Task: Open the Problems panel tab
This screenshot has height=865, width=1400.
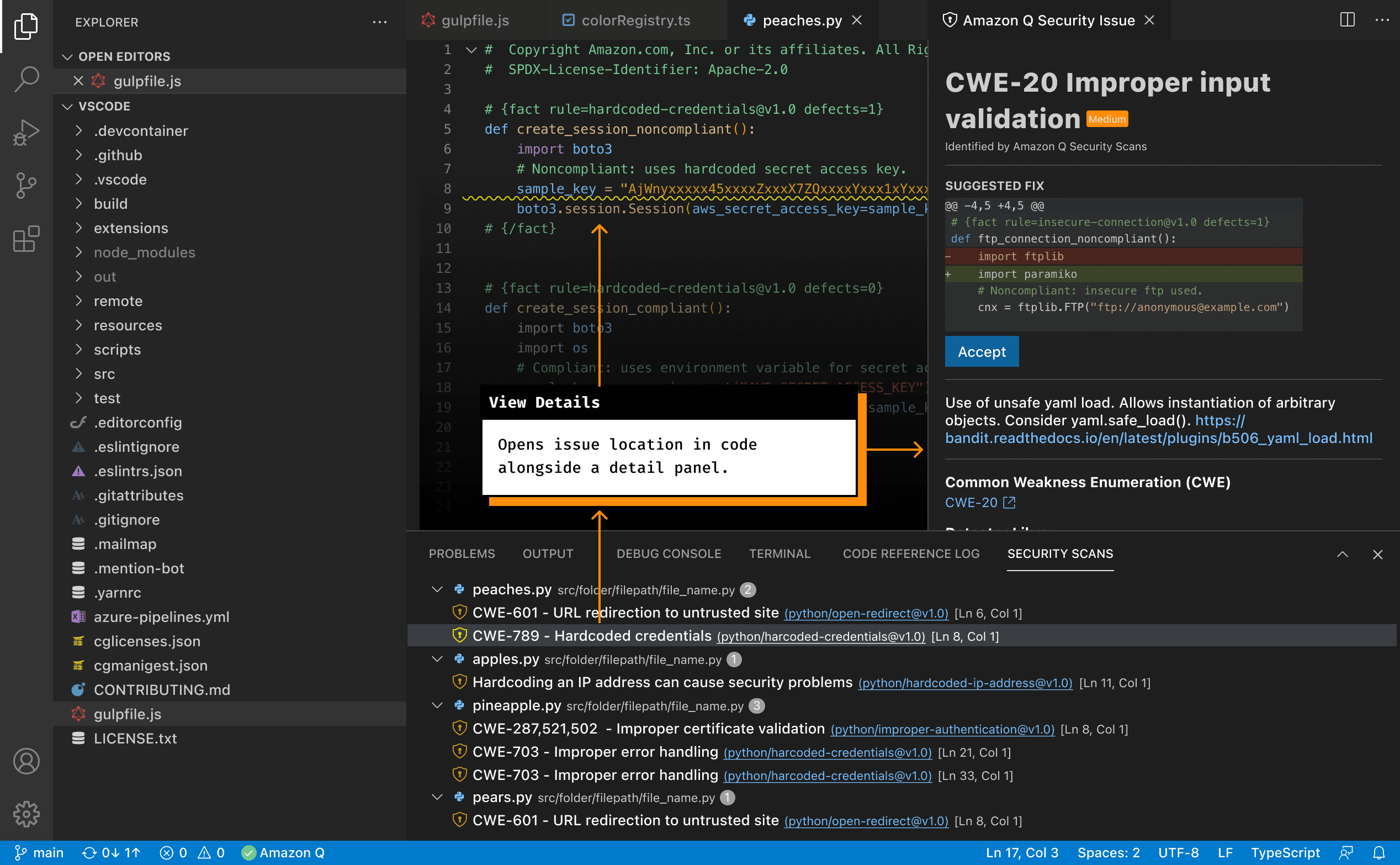Action: 462,554
